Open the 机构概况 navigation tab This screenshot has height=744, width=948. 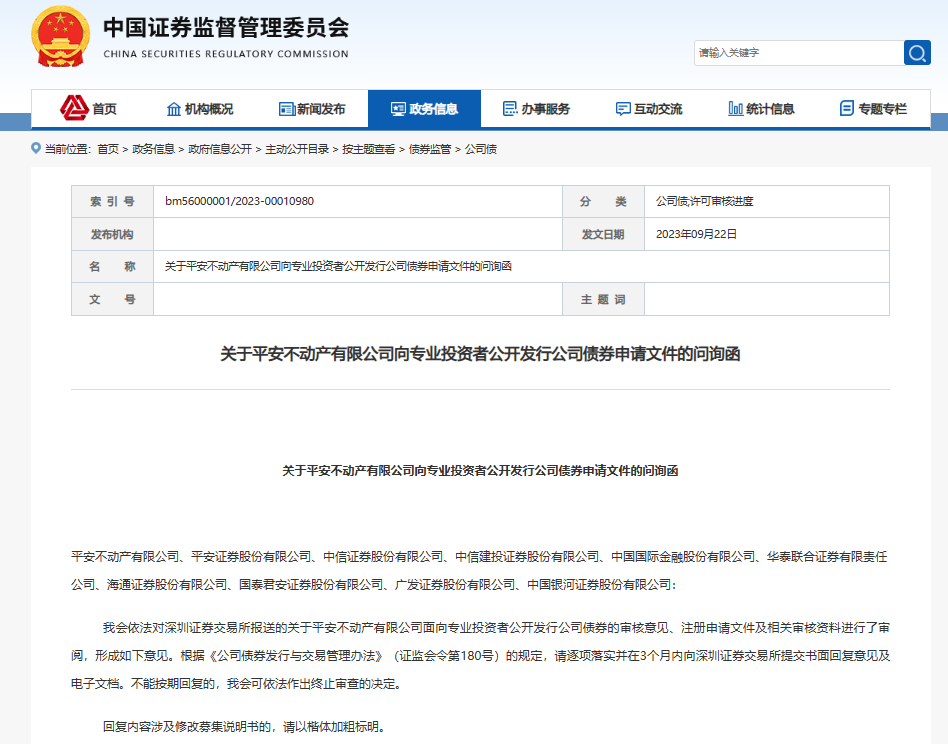[x=200, y=109]
